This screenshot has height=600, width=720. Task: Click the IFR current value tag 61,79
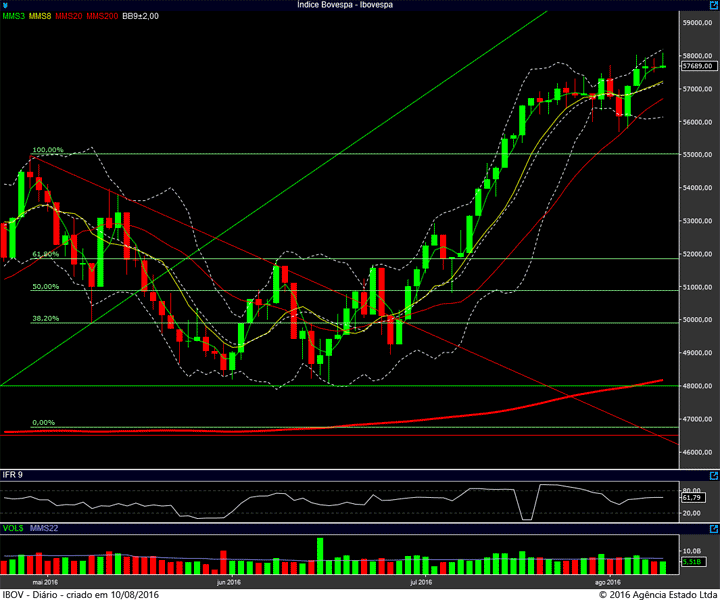coord(692,498)
